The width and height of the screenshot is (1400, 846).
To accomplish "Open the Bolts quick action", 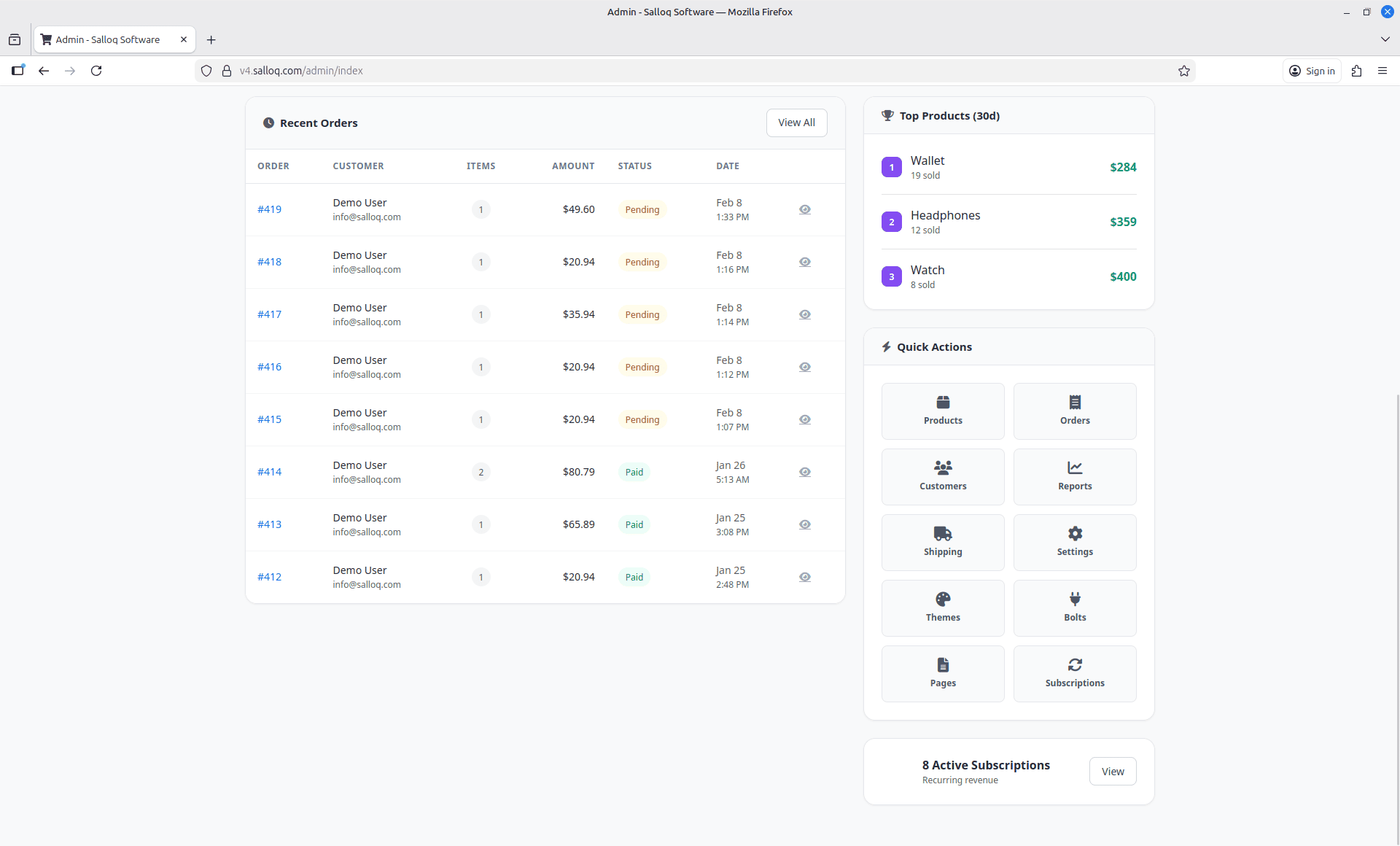I will click(x=1075, y=608).
